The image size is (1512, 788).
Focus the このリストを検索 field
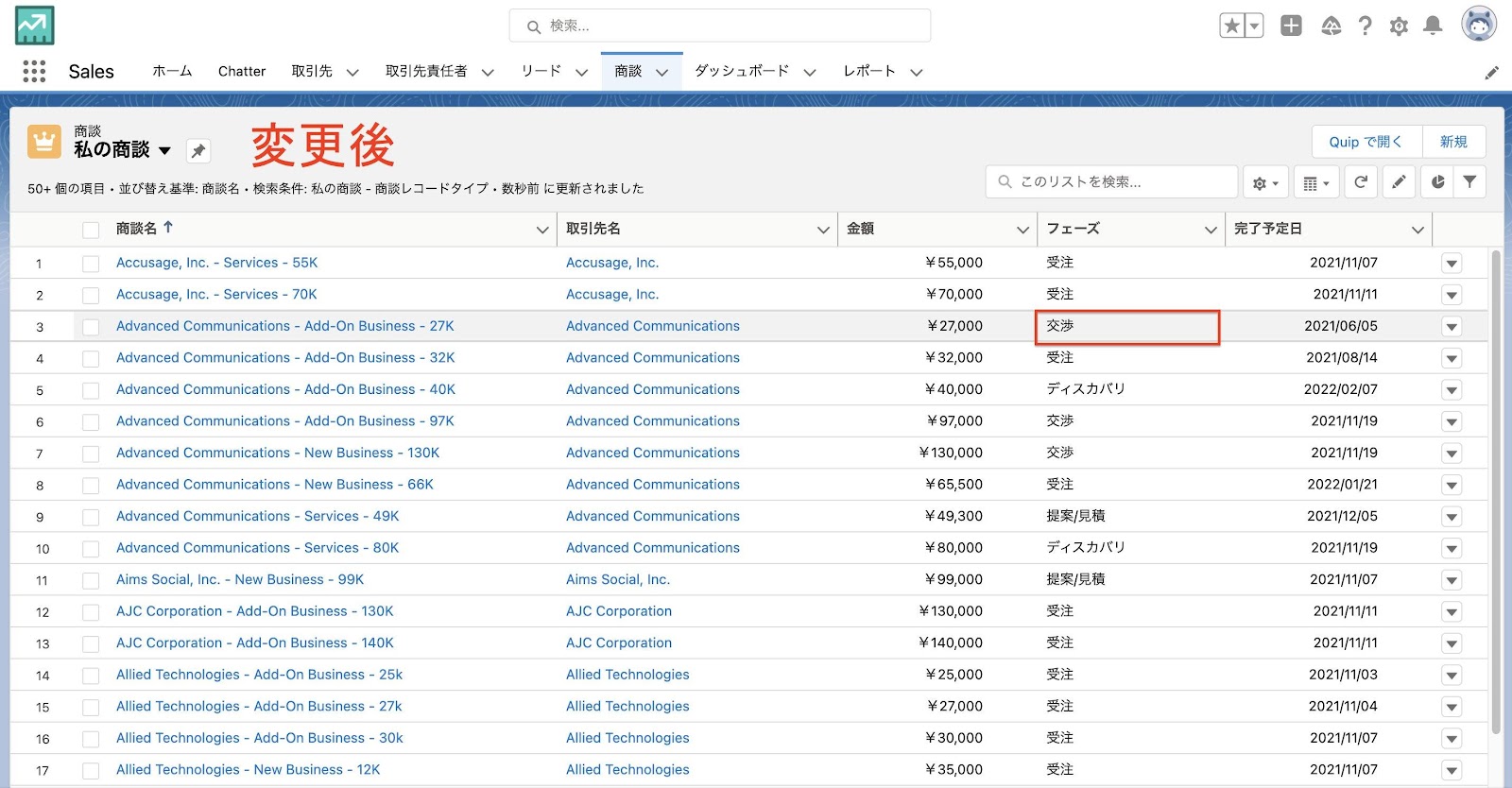click(x=1111, y=182)
